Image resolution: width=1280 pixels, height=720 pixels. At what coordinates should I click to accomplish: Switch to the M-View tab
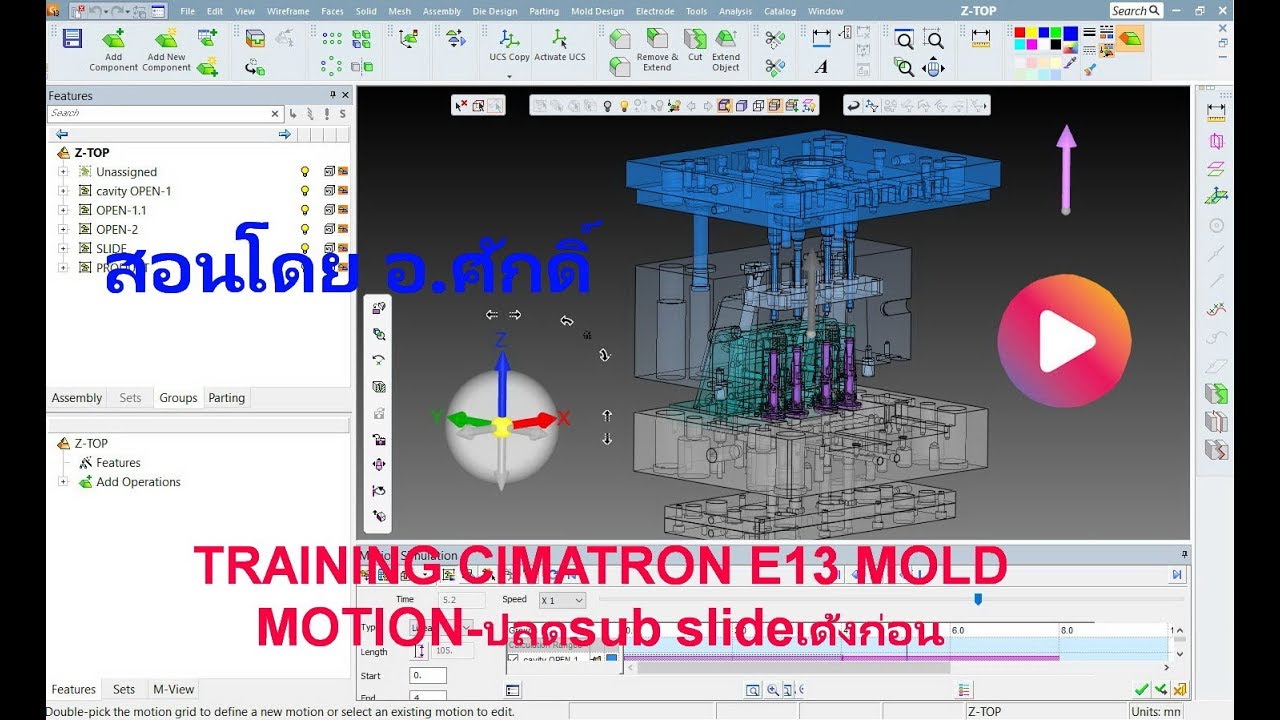click(174, 689)
